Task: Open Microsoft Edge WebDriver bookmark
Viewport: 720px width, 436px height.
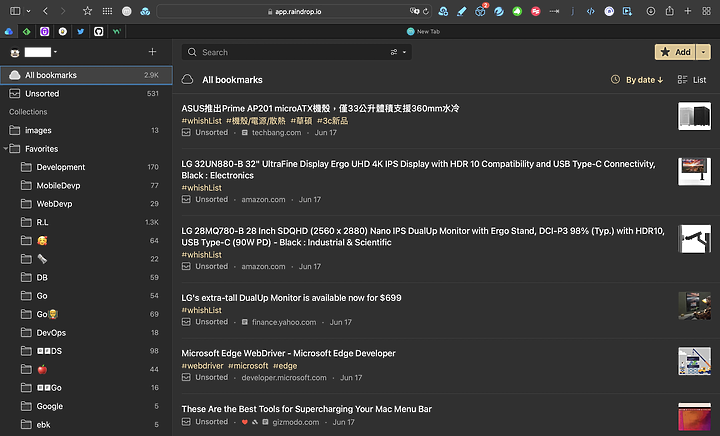Action: (288, 353)
